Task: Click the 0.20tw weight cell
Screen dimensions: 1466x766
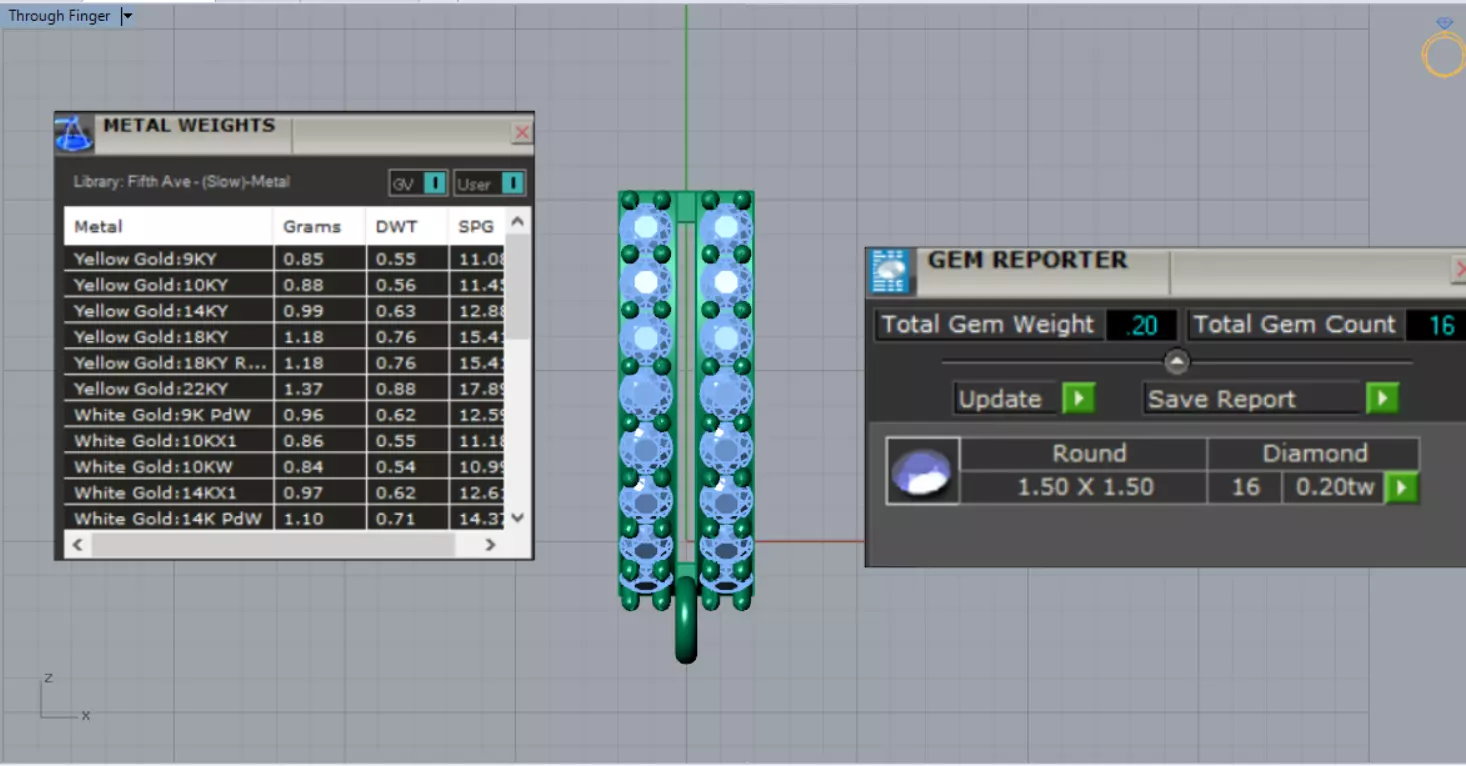Action: point(1334,487)
